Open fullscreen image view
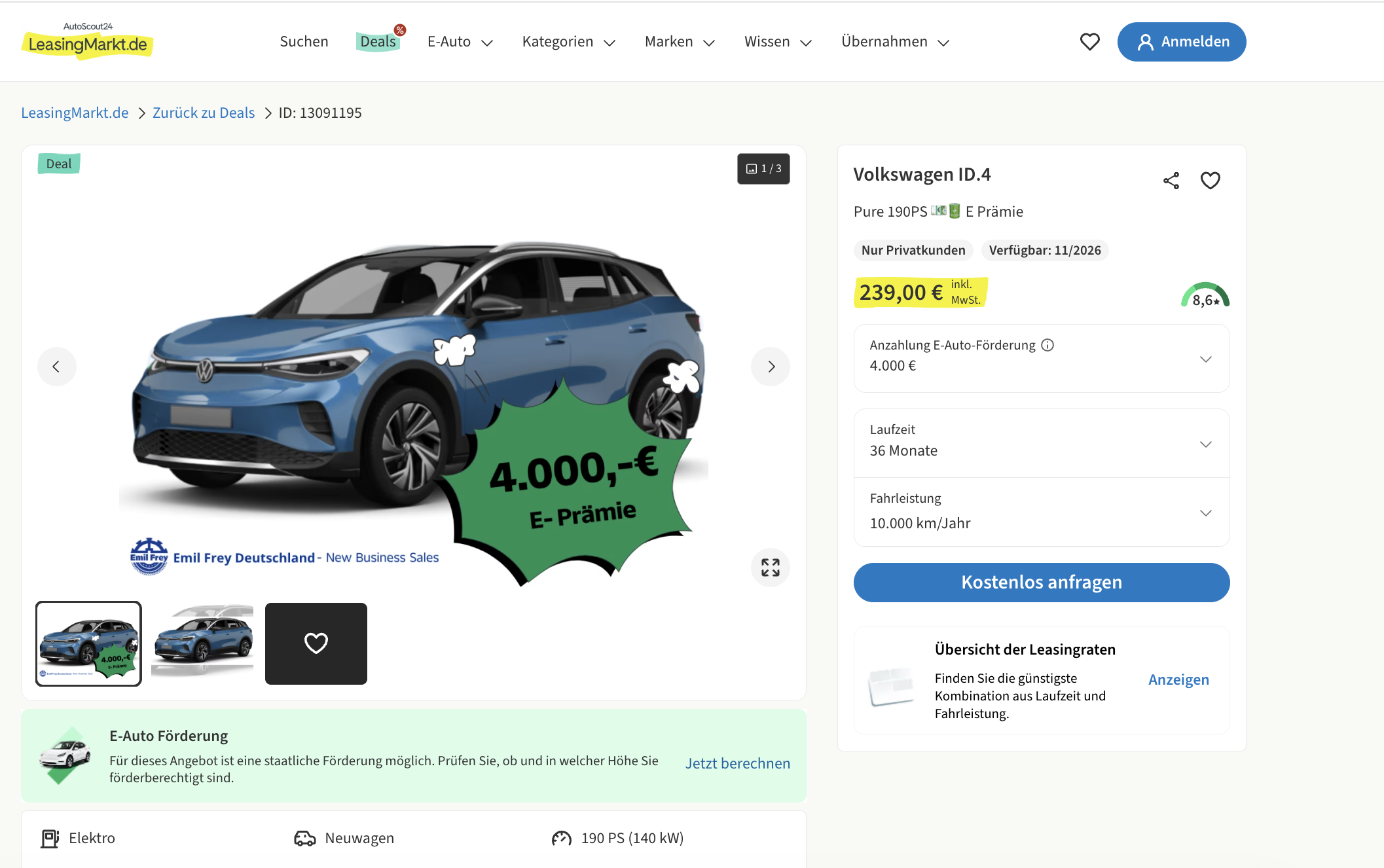The height and width of the screenshot is (868, 1384). [x=771, y=568]
